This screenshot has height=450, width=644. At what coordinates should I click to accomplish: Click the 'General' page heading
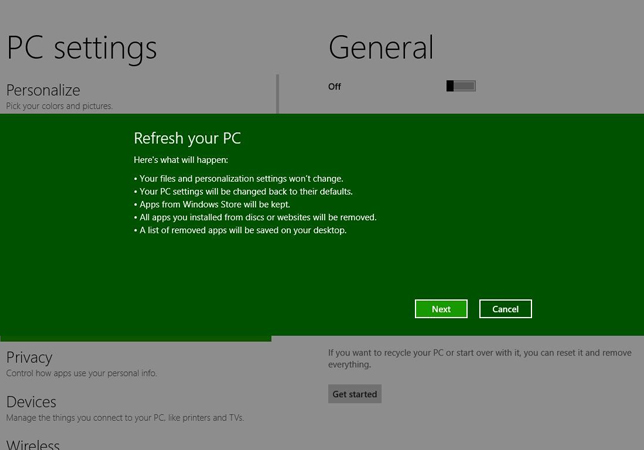pos(381,48)
